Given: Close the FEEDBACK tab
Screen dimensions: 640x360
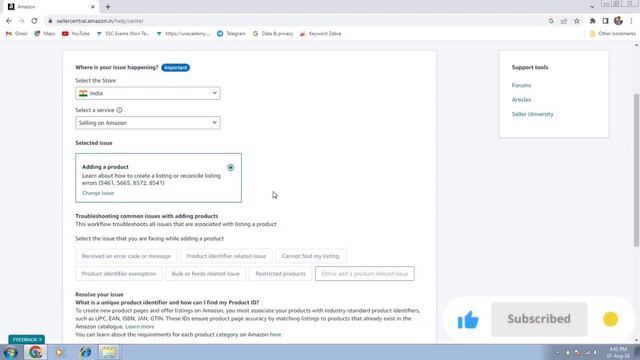Looking at the screenshot, I should [x=40, y=340].
